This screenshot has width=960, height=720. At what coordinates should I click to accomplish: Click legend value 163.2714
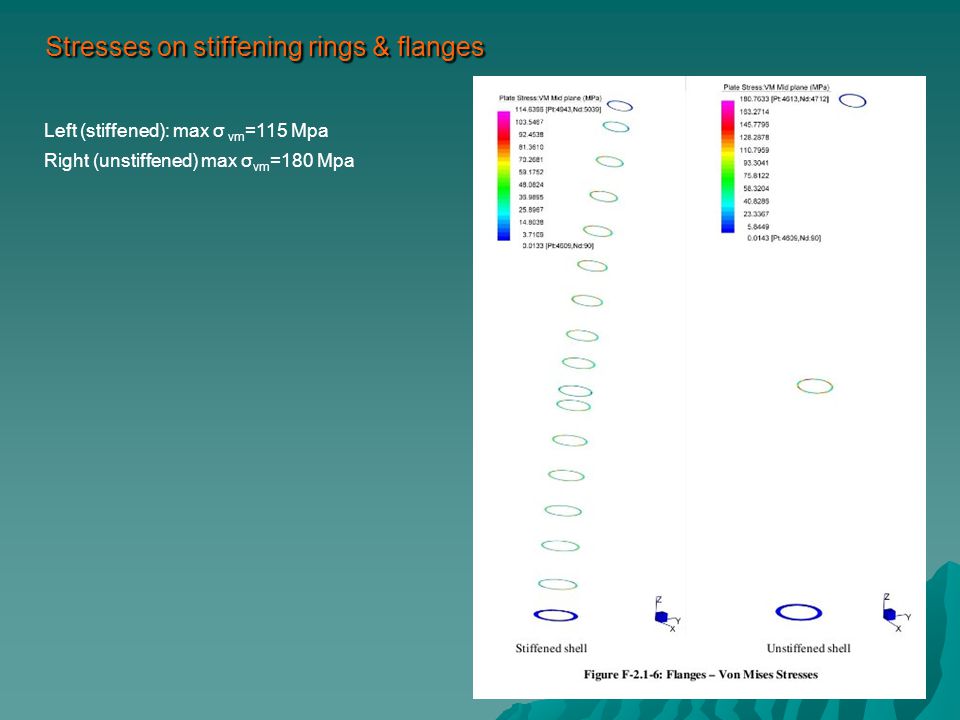tap(754, 111)
